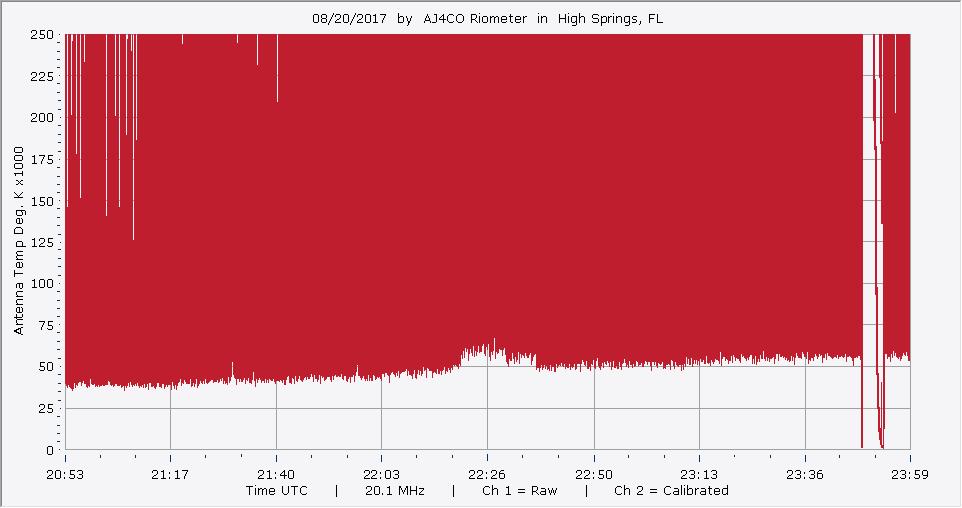Click the 23:36 time label

click(805, 475)
